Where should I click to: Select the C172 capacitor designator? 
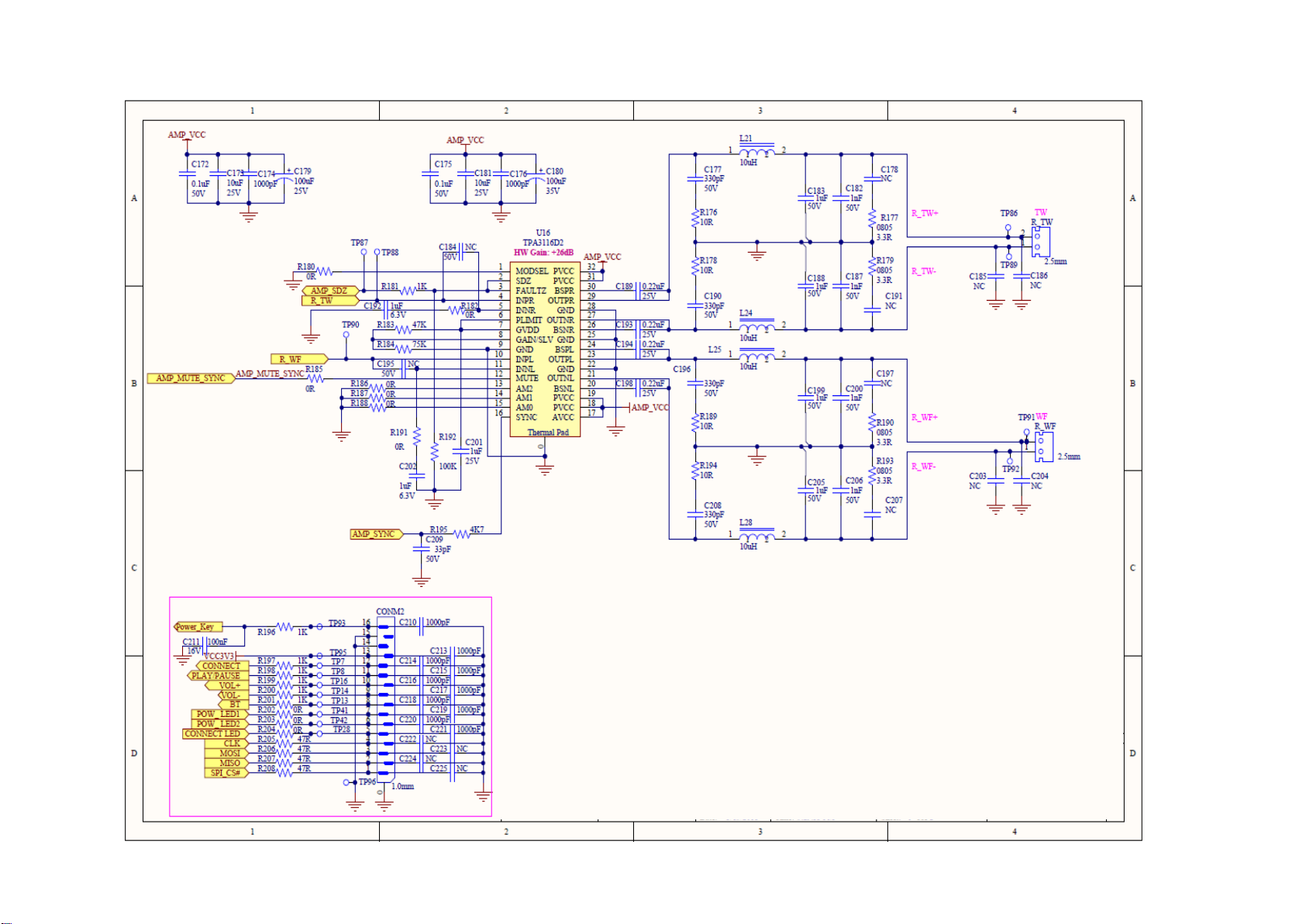point(200,164)
